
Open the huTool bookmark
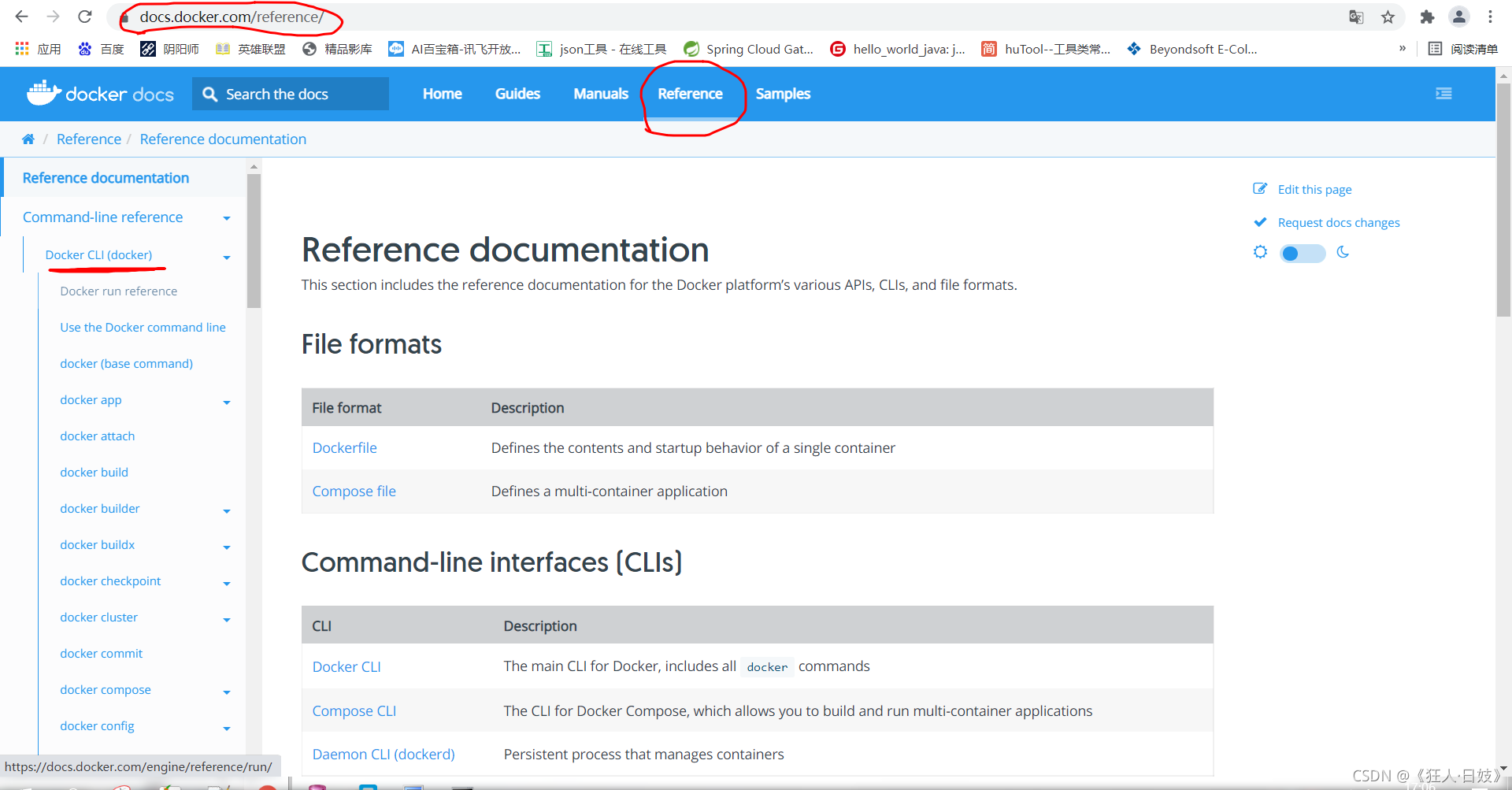(1046, 49)
